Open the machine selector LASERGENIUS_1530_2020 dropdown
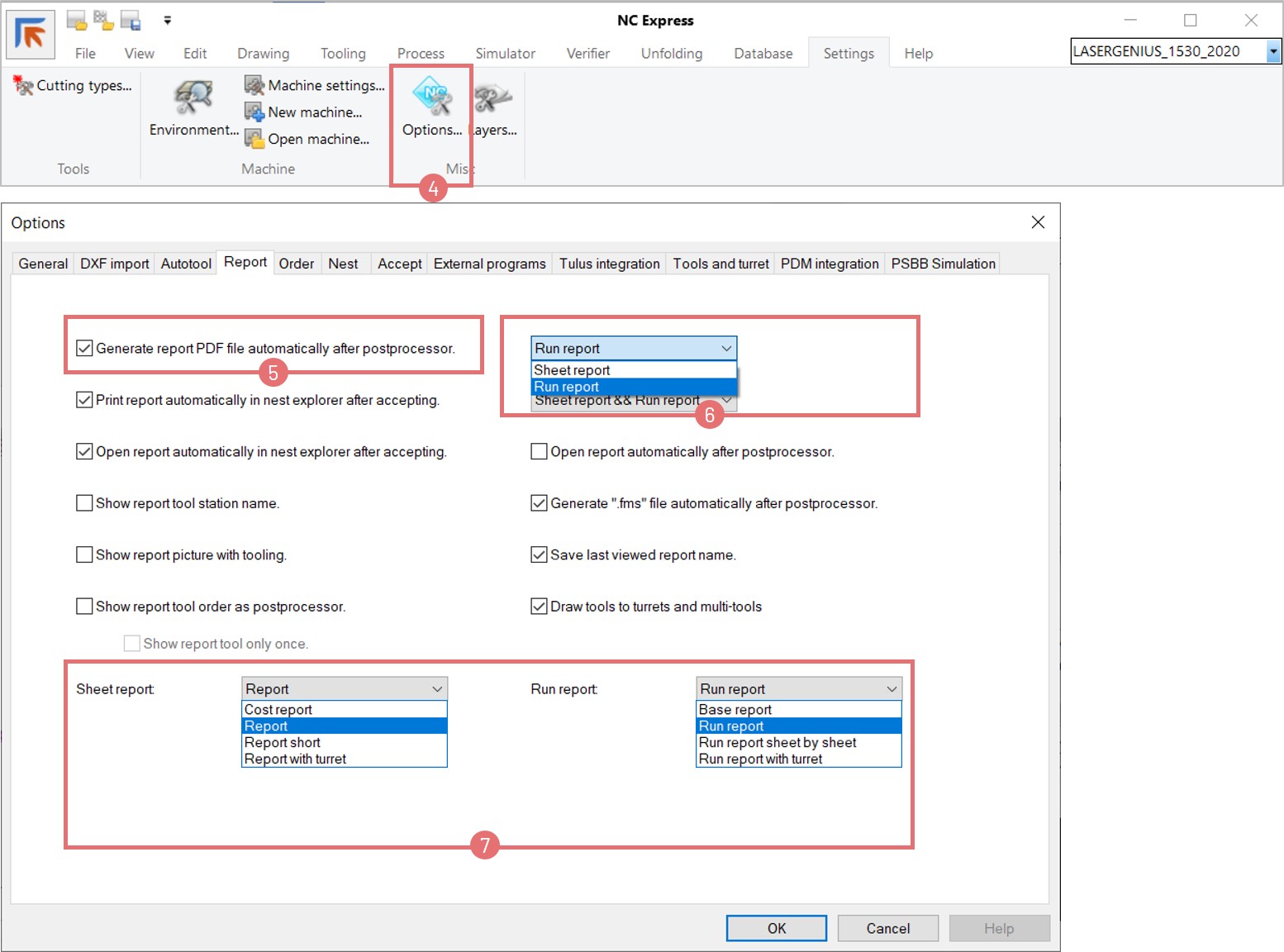Screen dimensions: 1284x952 1272,52
